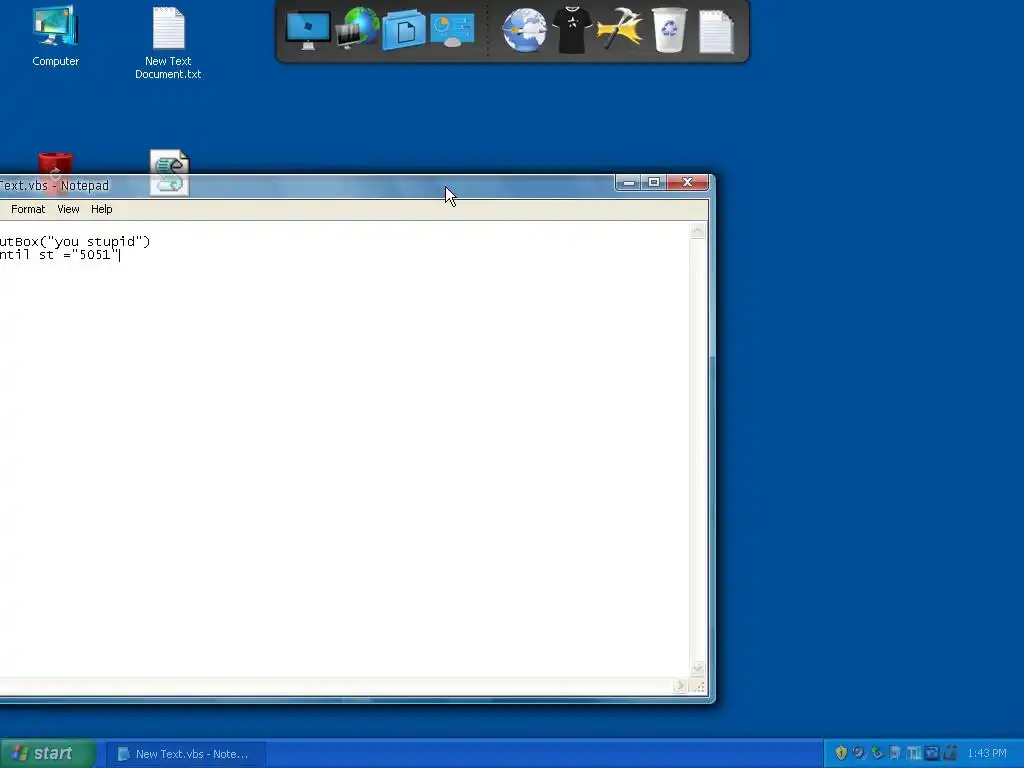The image size is (1024, 768).
Task: Click the Notepad up scroll arrow
Action: 697,231
